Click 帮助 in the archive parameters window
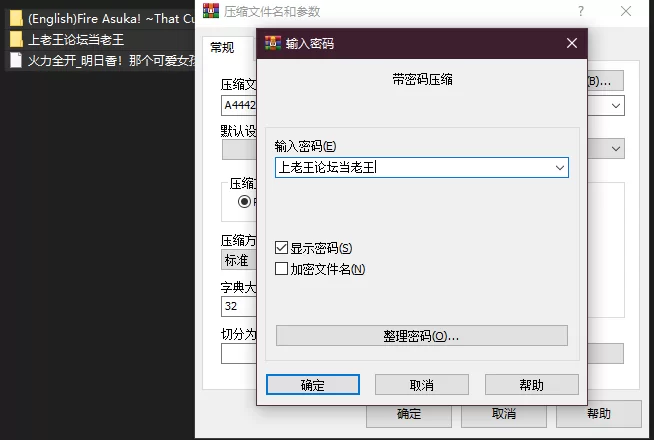 click(x=599, y=414)
